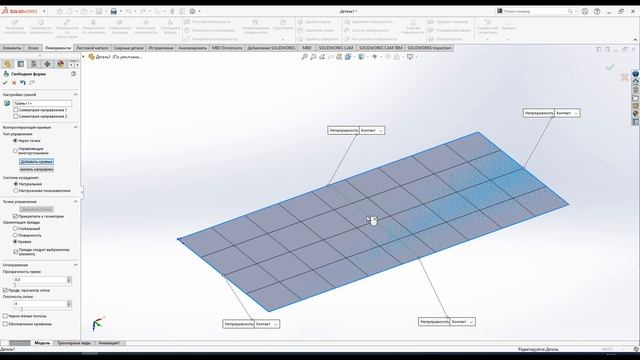Click the undo arrow in the Freeform panel

[x=23, y=83]
